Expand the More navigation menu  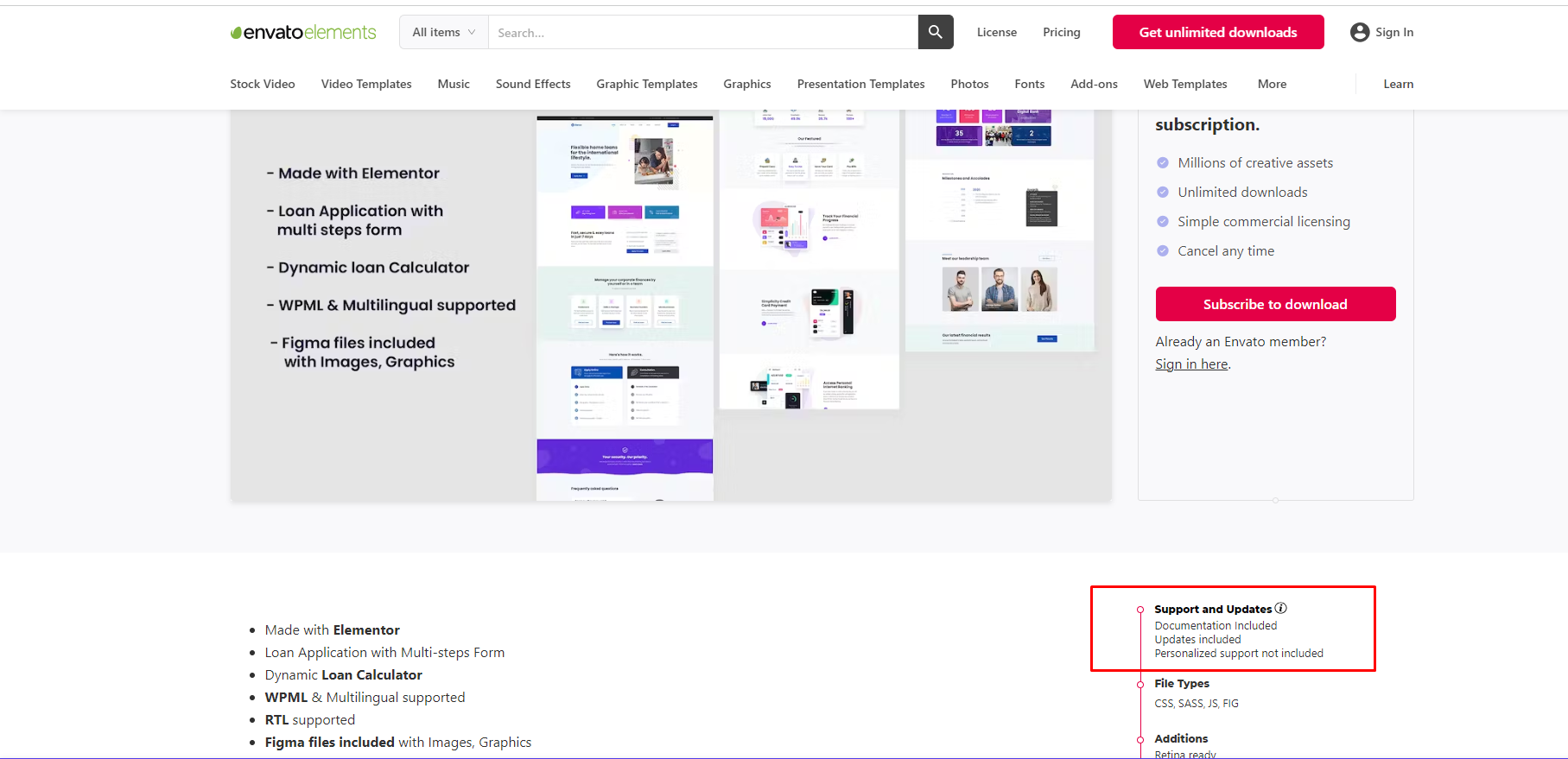click(x=1272, y=84)
